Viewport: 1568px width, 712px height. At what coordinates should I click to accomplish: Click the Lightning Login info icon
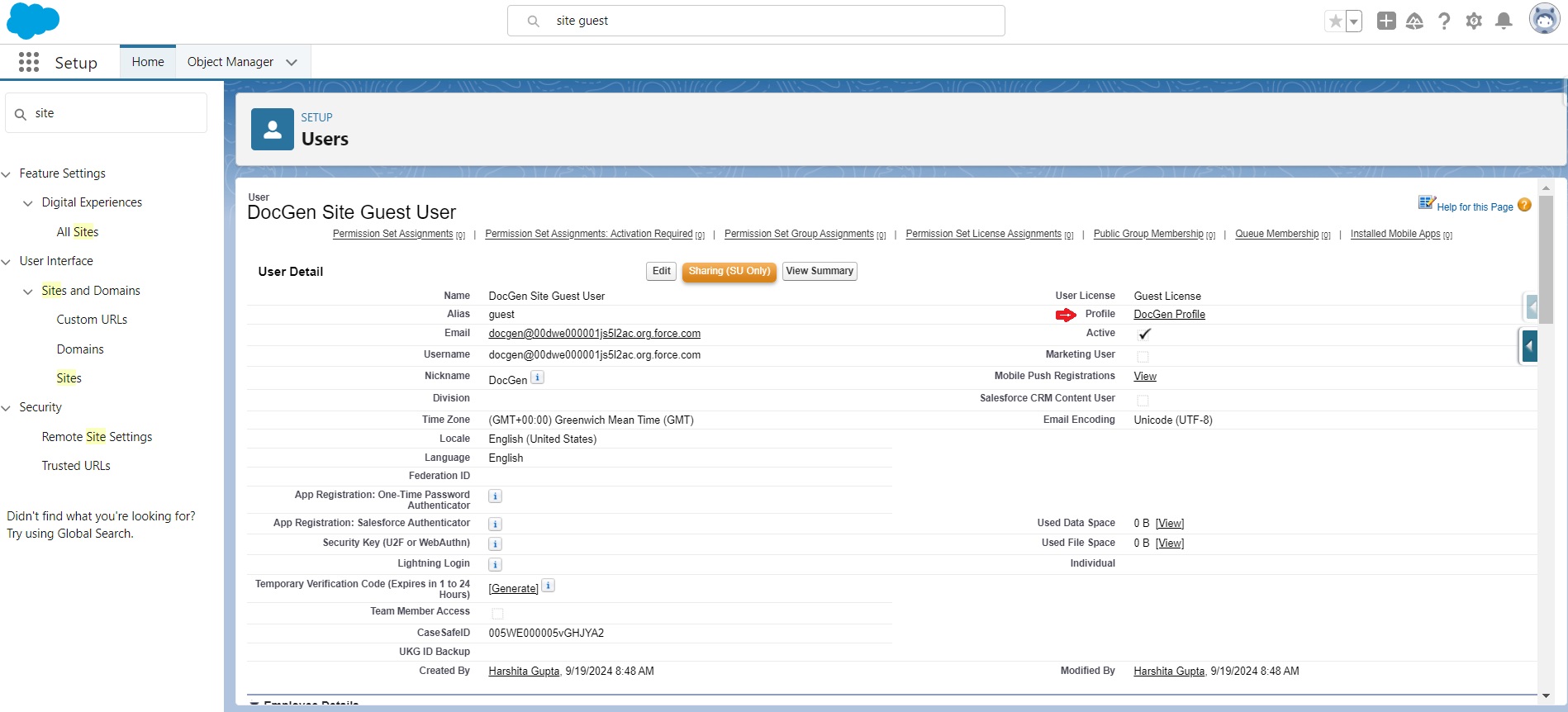[x=495, y=565]
